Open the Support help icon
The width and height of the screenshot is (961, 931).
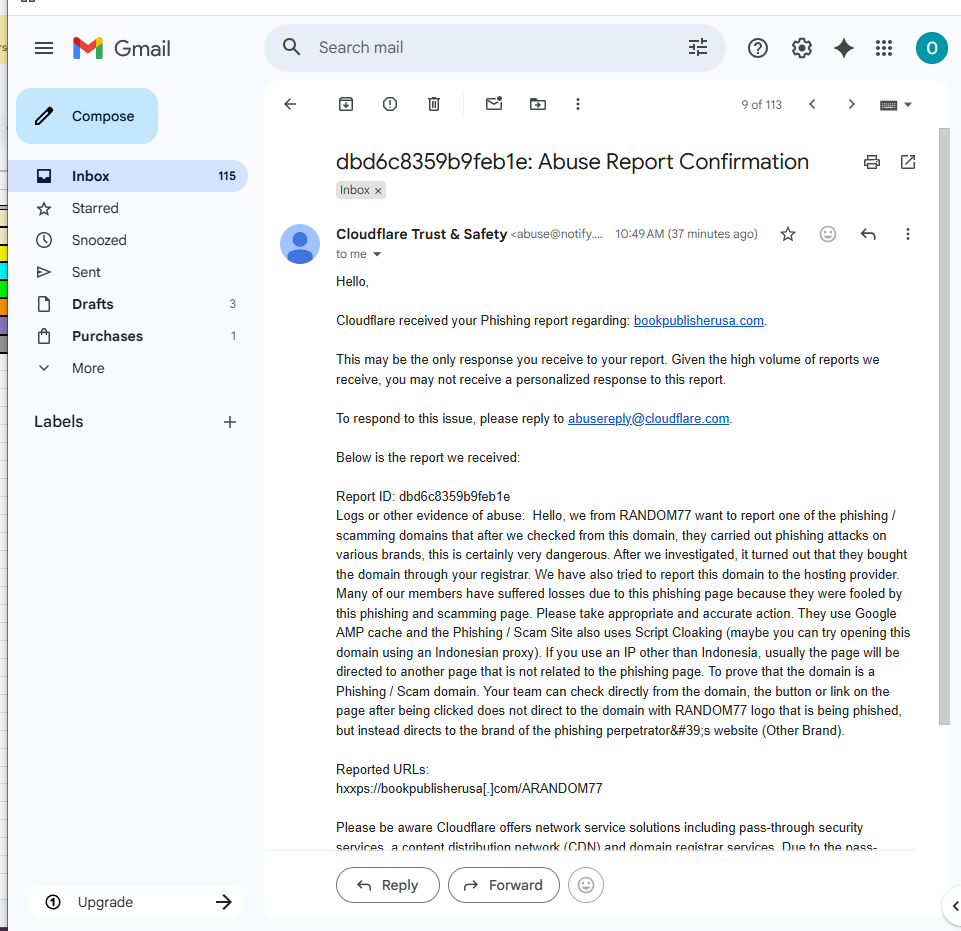pyautogui.click(x=758, y=48)
